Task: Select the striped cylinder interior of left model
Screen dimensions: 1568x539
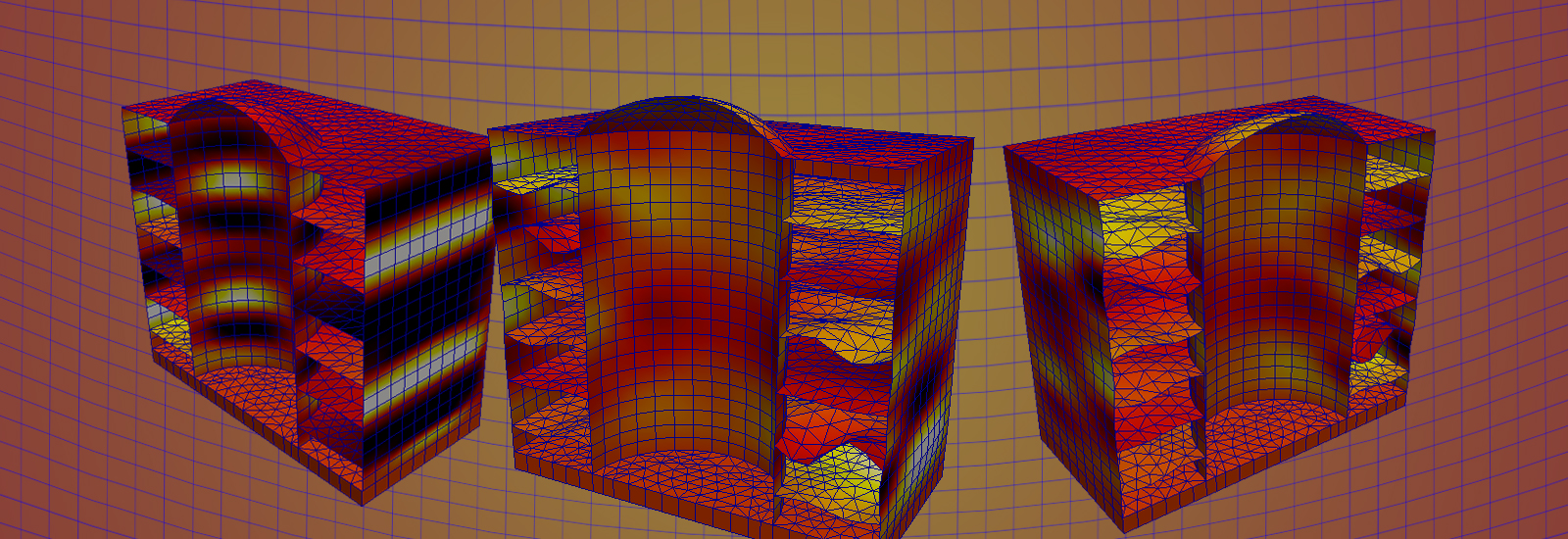Action: pos(230,245)
